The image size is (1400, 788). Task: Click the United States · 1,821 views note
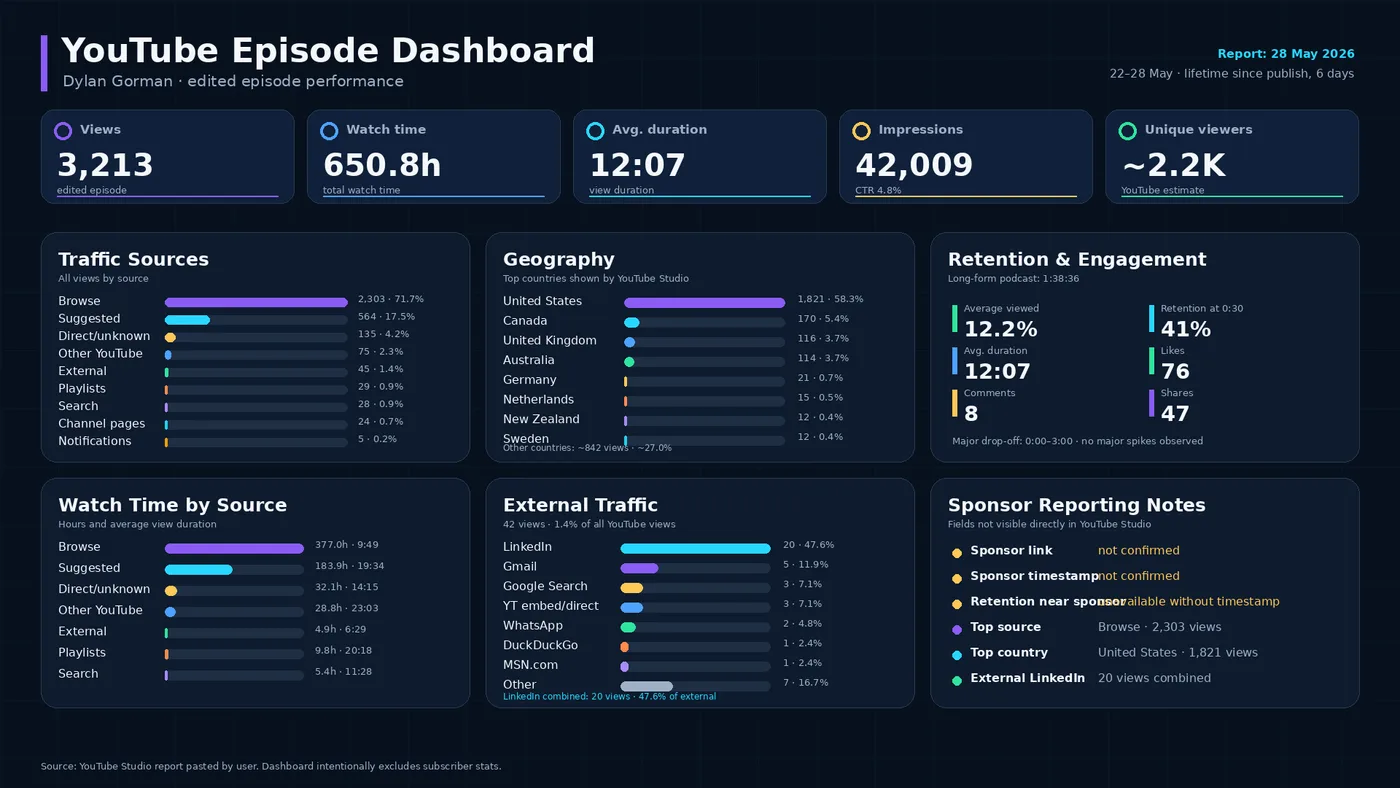(1178, 653)
